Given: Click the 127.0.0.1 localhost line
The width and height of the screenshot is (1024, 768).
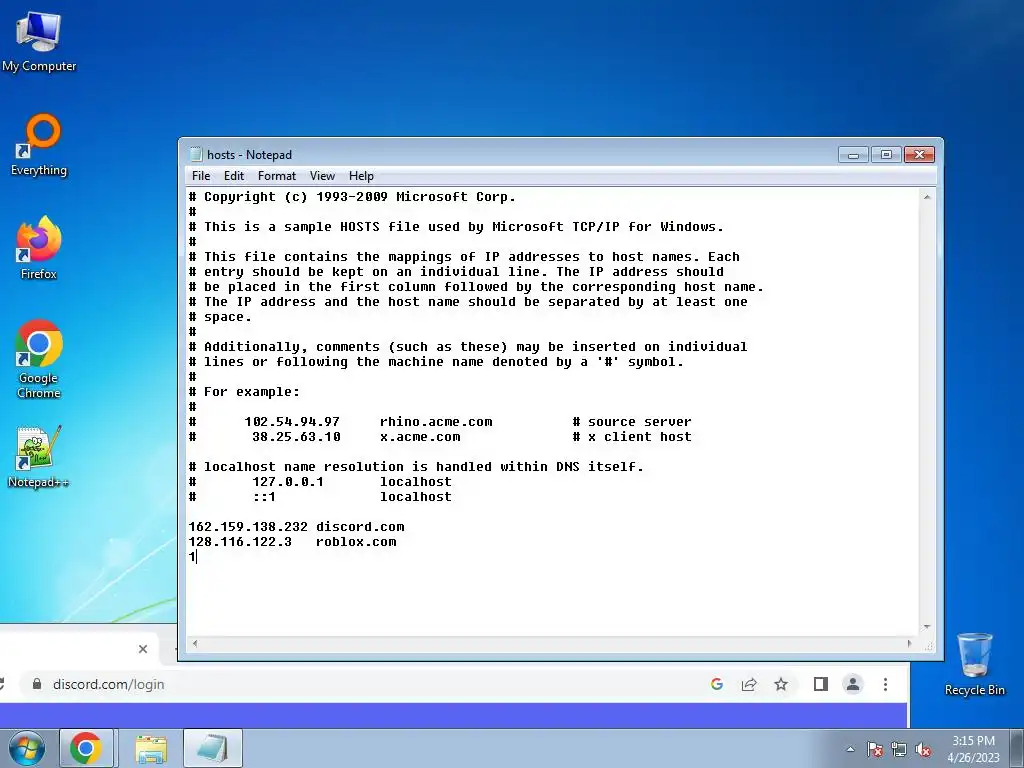Looking at the screenshot, I should tap(320, 481).
